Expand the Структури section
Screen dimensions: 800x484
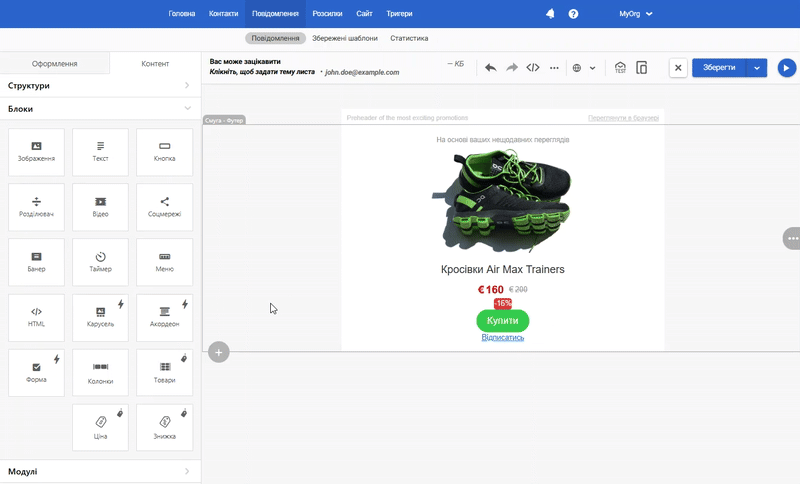pyautogui.click(x=101, y=86)
